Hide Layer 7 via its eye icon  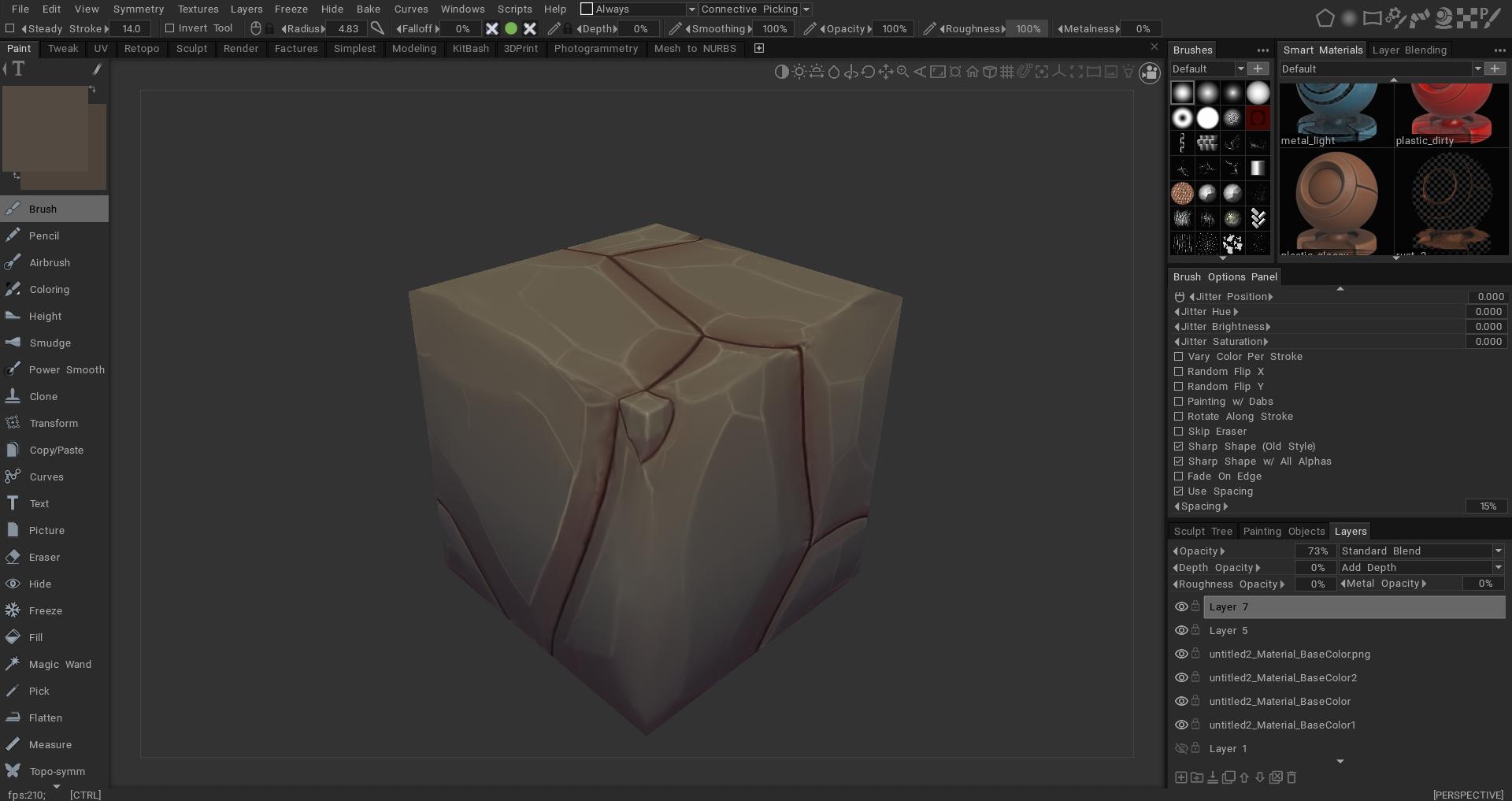pyautogui.click(x=1181, y=607)
